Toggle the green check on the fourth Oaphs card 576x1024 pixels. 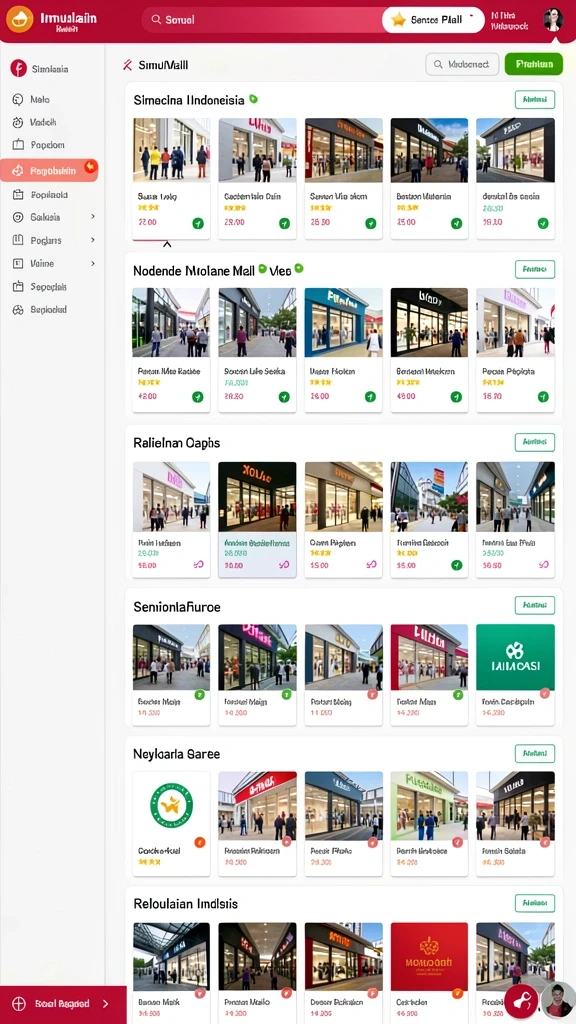[x=456, y=565]
